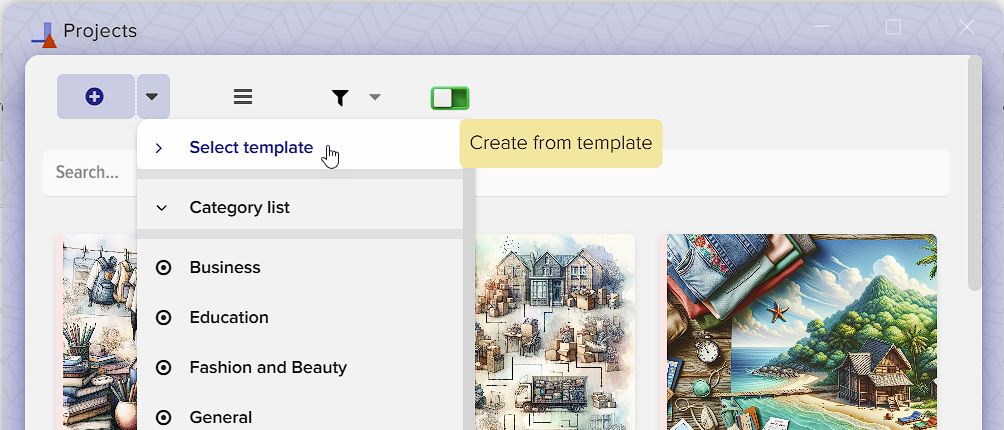The image size is (1004, 430).
Task: Select the Business category radio button
Action: (164, 267)
